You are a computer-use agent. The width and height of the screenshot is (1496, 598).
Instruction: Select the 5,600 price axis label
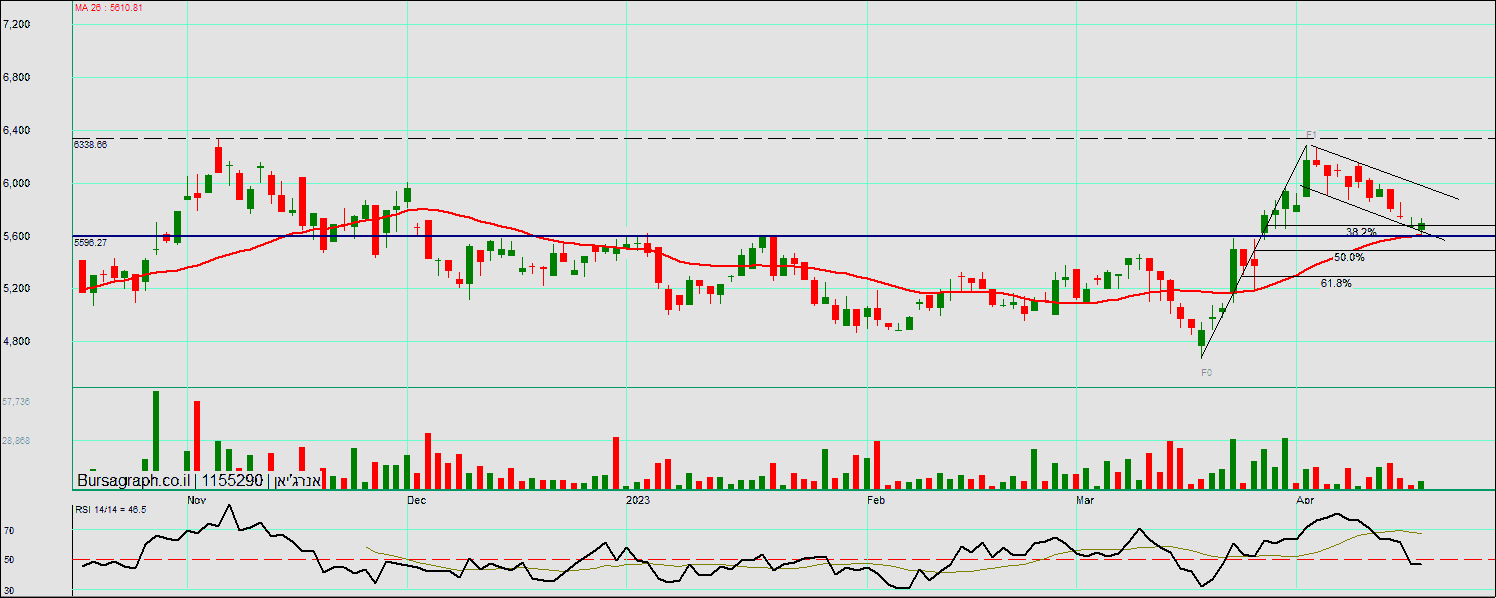[17, 236]
